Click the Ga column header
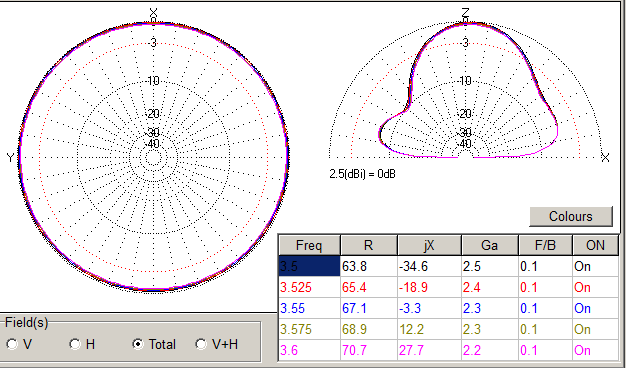 click(489, 245)
